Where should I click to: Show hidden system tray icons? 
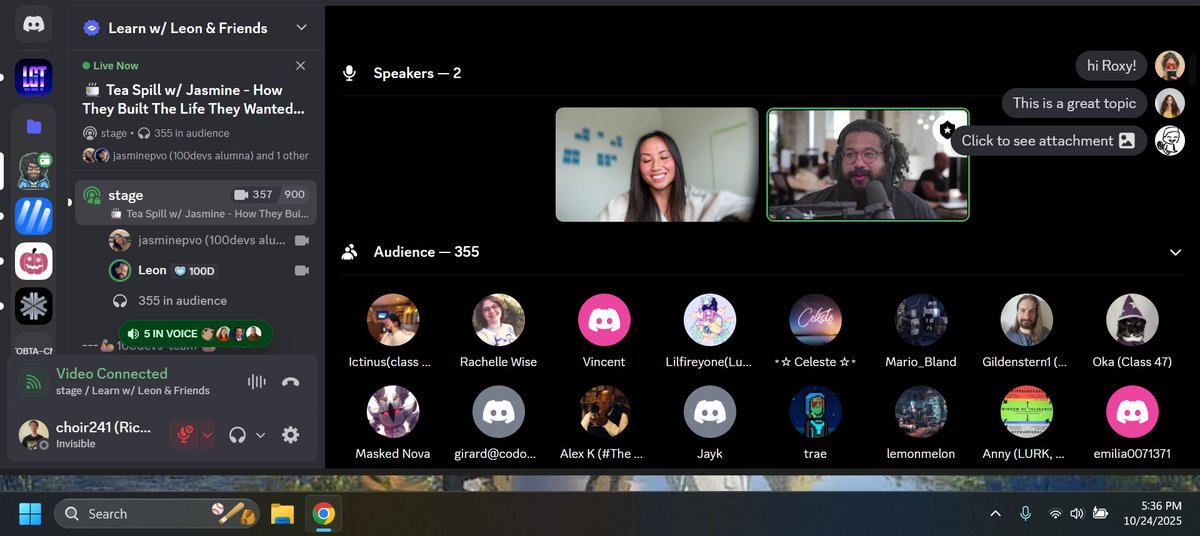point(995,514)
